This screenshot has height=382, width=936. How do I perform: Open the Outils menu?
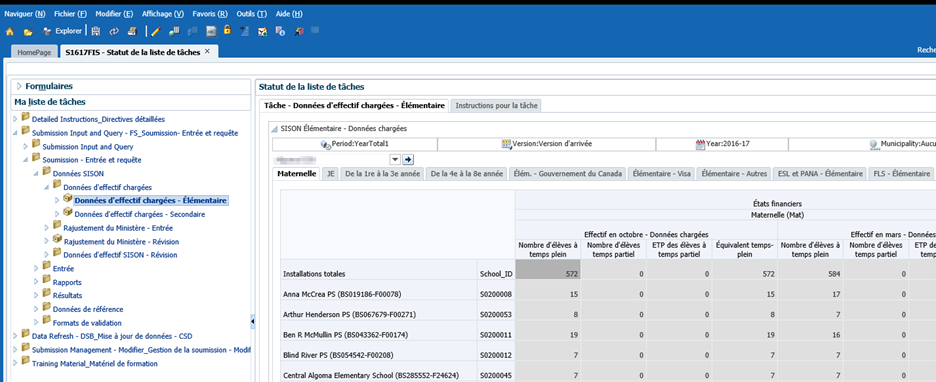[x=251, y=14]
